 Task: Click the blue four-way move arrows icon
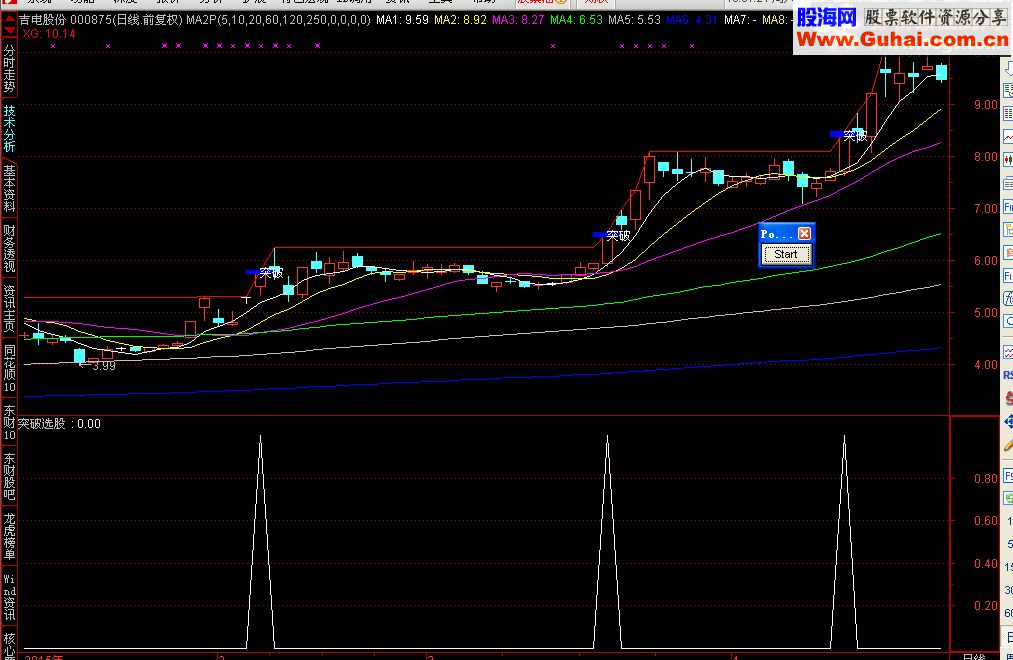pyautogui.click(x=1007, y=422)
